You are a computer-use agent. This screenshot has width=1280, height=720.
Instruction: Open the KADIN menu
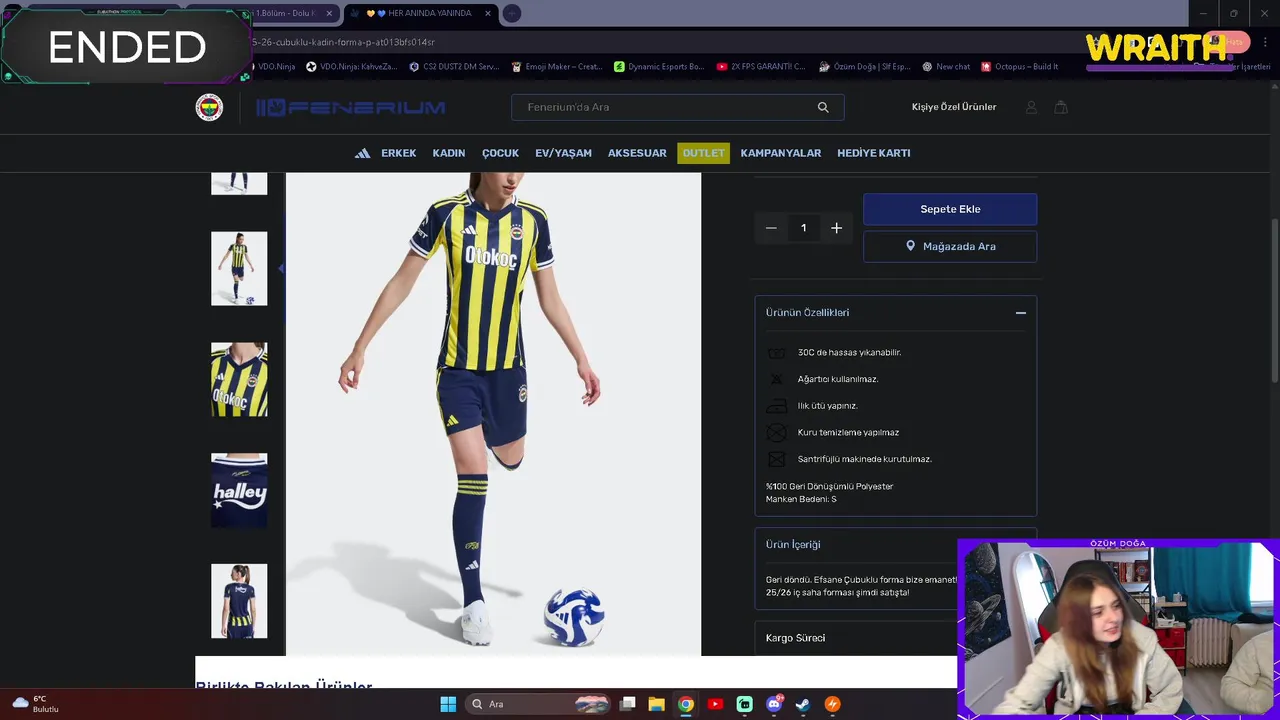[449, 153]
